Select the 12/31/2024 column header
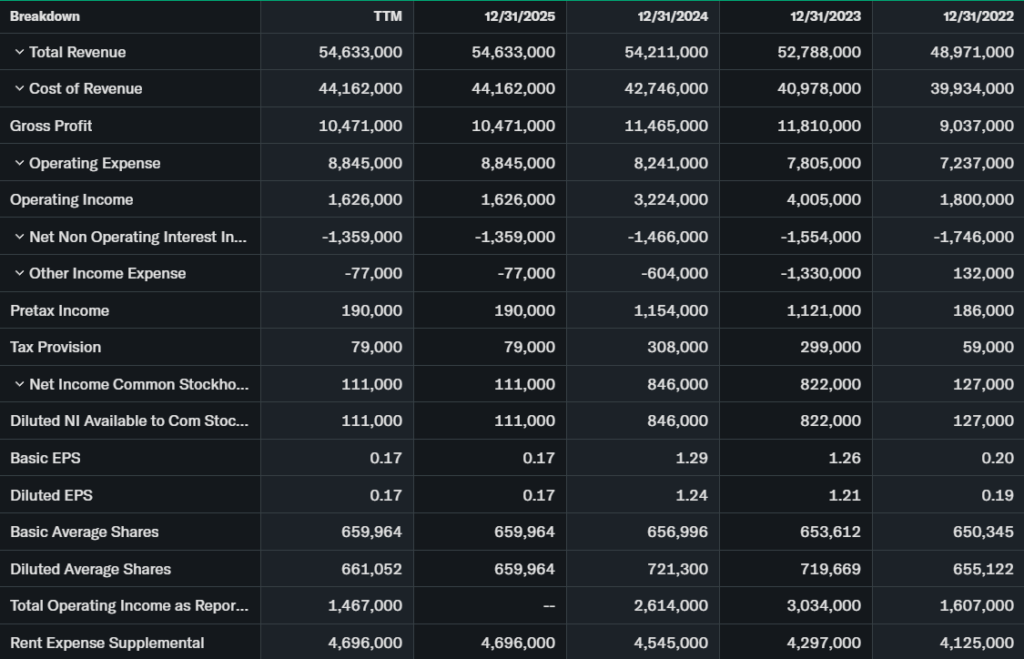Screen dimensions: 1024x659 point(674,16)
